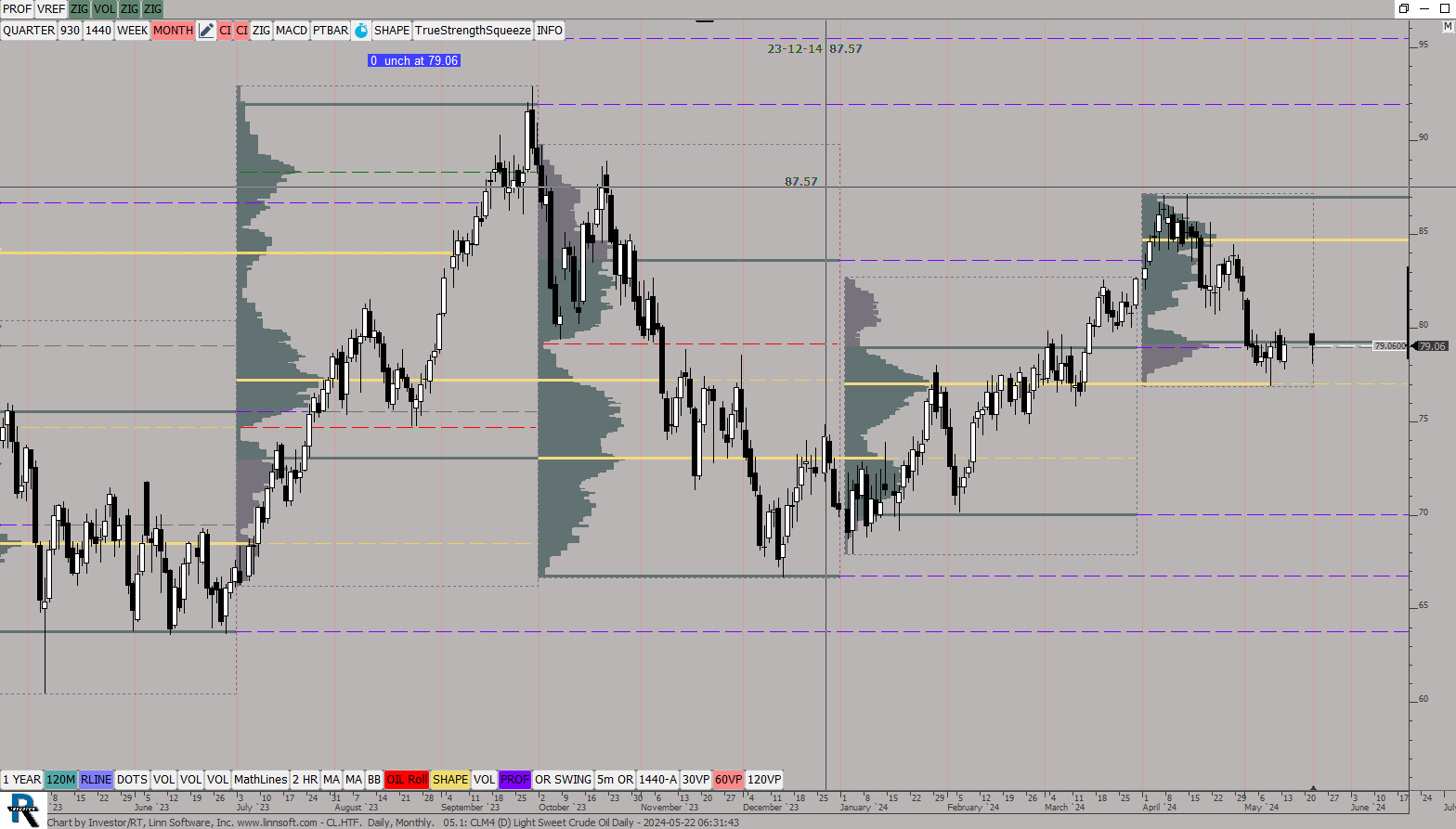This screenshot has width=1456, height=829.
Task: Toggle the highlighted MONTH button
Action: pyautogui.click(x=174, y=31)
